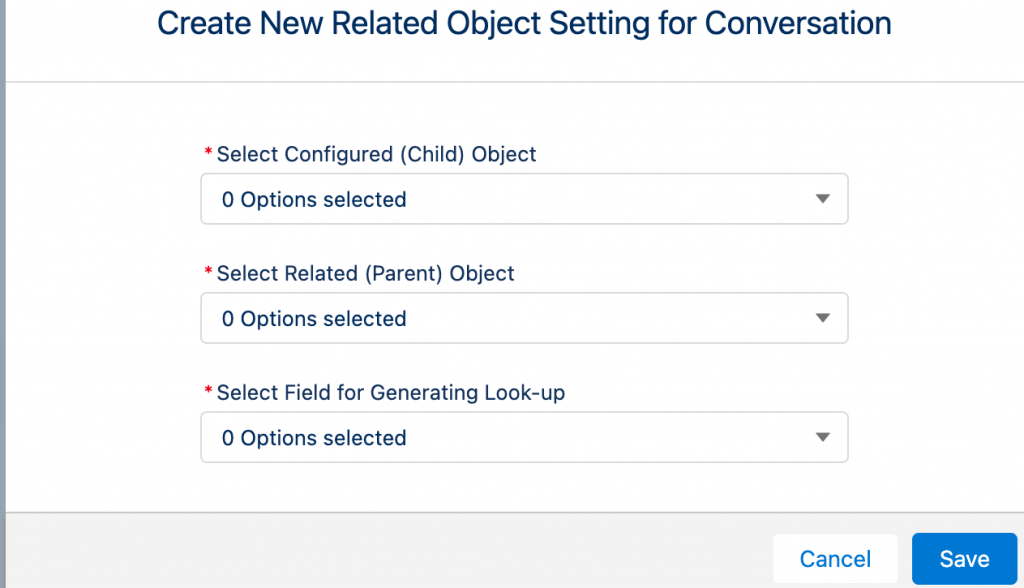Expand the Select Configured (Child) Object dropdown

click(524, 199)
